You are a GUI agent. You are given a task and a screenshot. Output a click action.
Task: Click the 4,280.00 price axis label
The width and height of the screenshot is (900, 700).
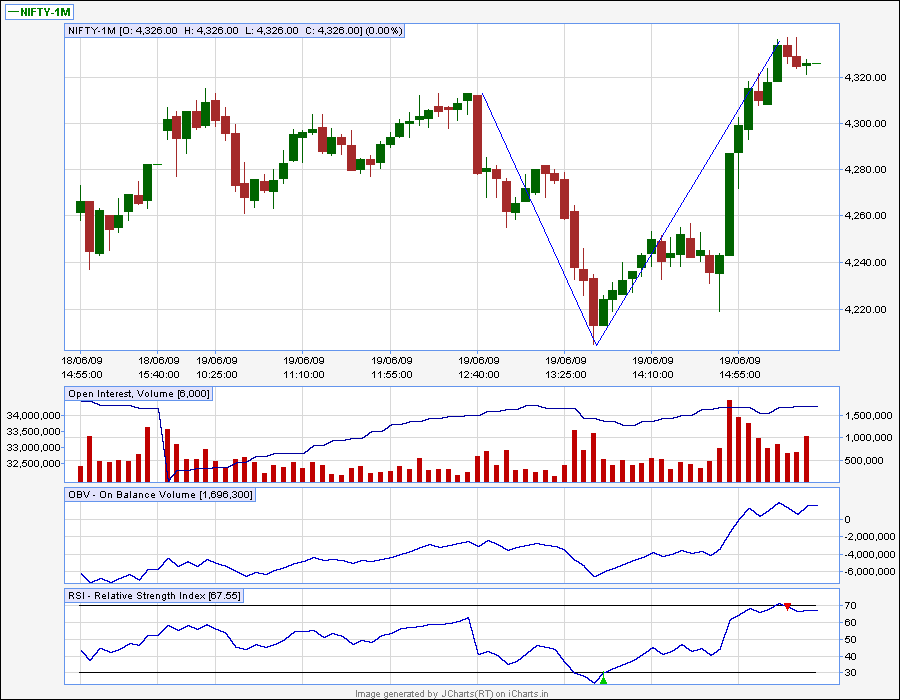(865, 170)
